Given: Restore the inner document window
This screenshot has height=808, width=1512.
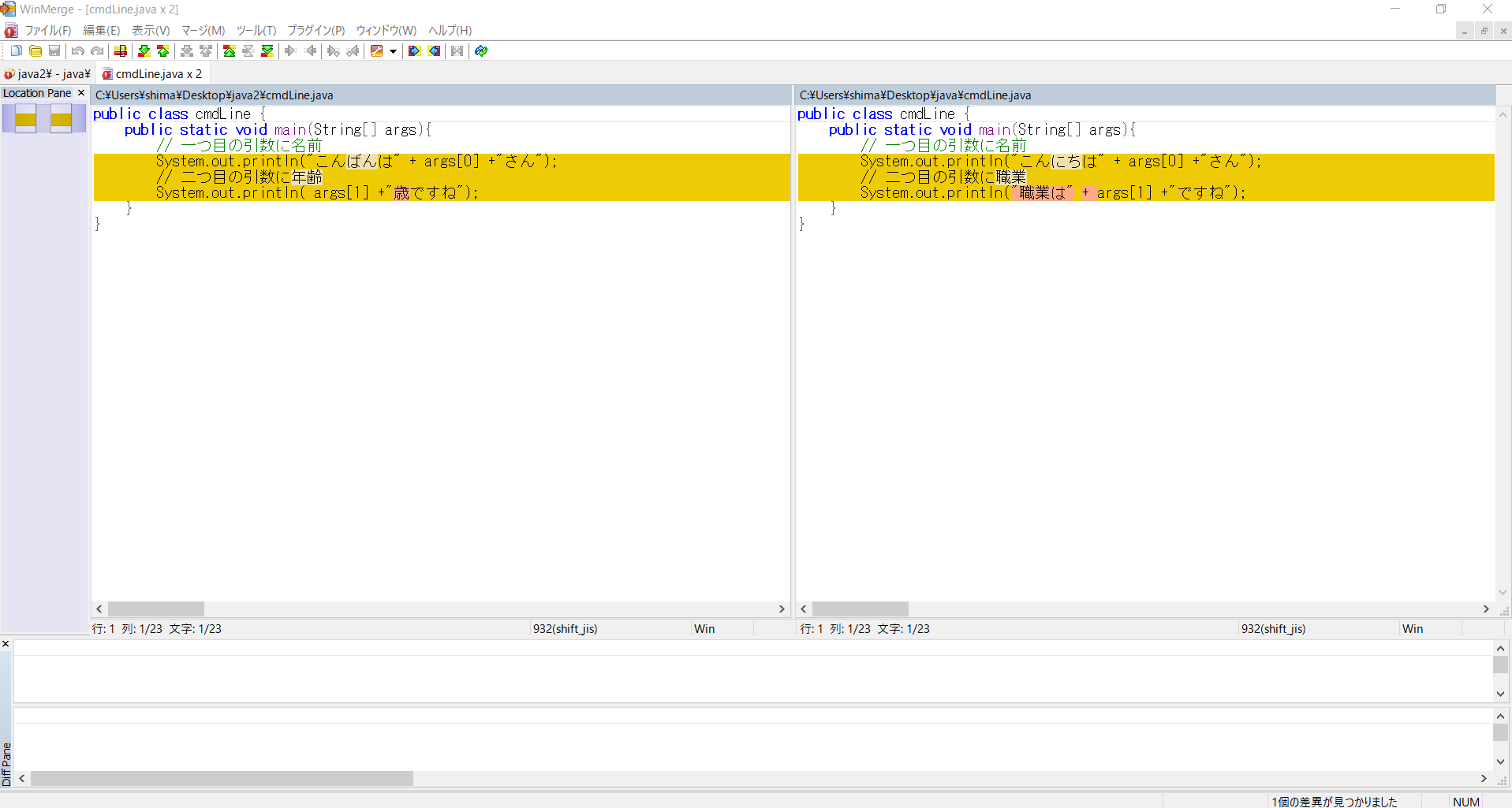Looking at the screenshot, I should coord(1484,31).
